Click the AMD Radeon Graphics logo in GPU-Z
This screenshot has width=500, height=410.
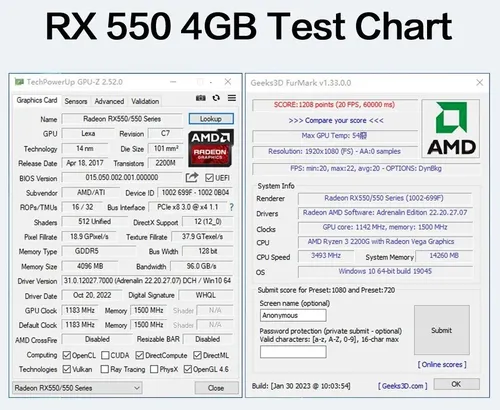tap(211, 148)
